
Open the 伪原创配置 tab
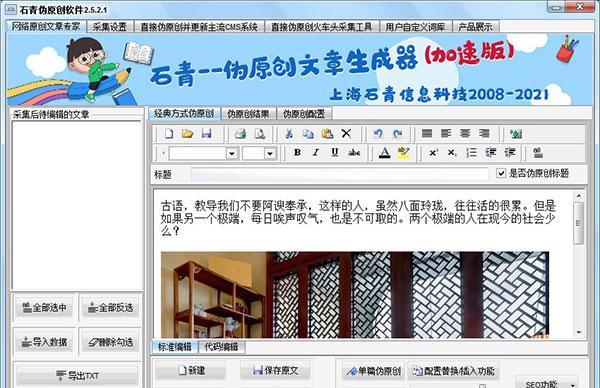304,114
